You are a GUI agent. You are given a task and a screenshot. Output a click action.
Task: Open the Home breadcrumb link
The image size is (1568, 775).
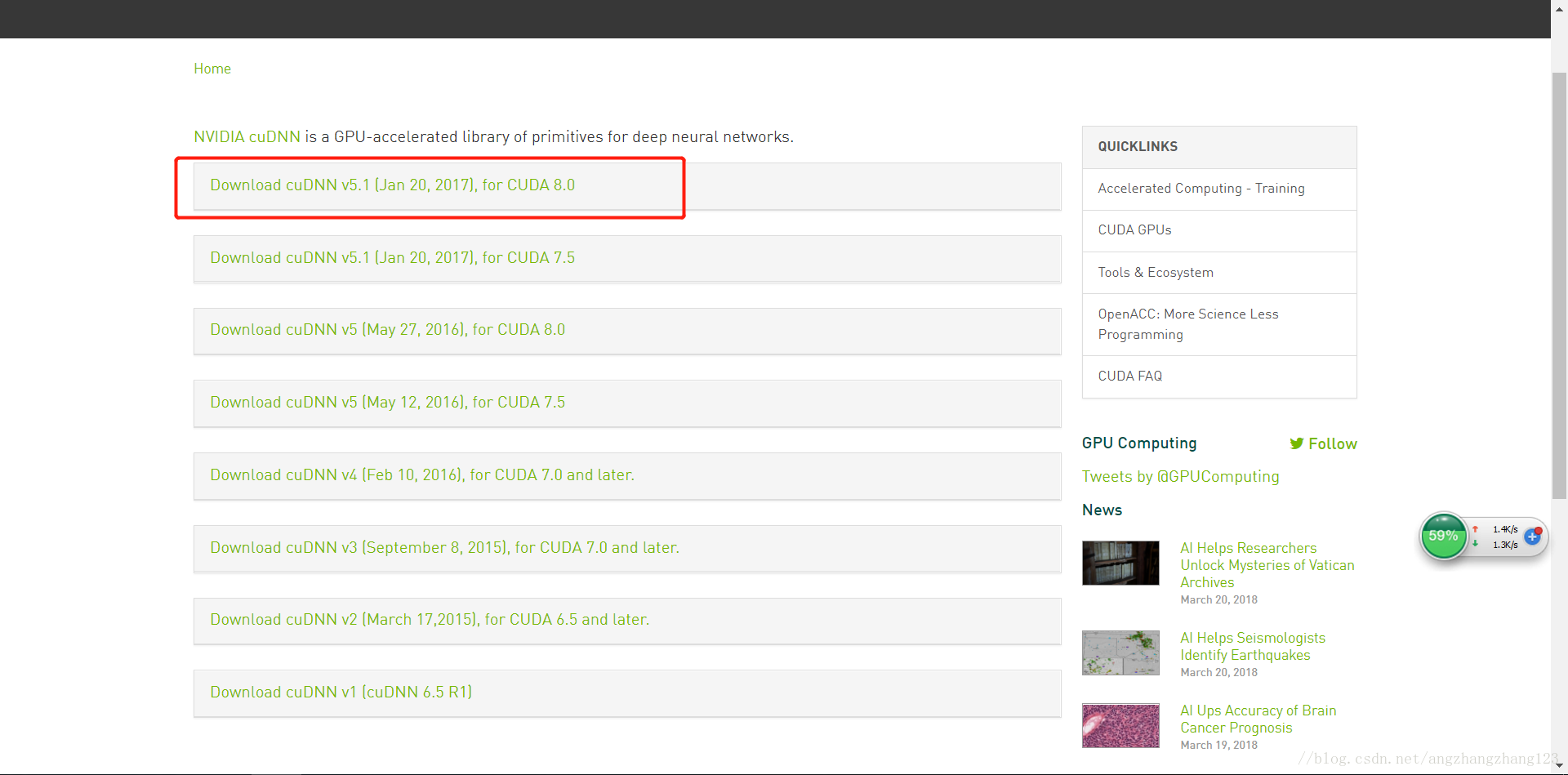212,69
